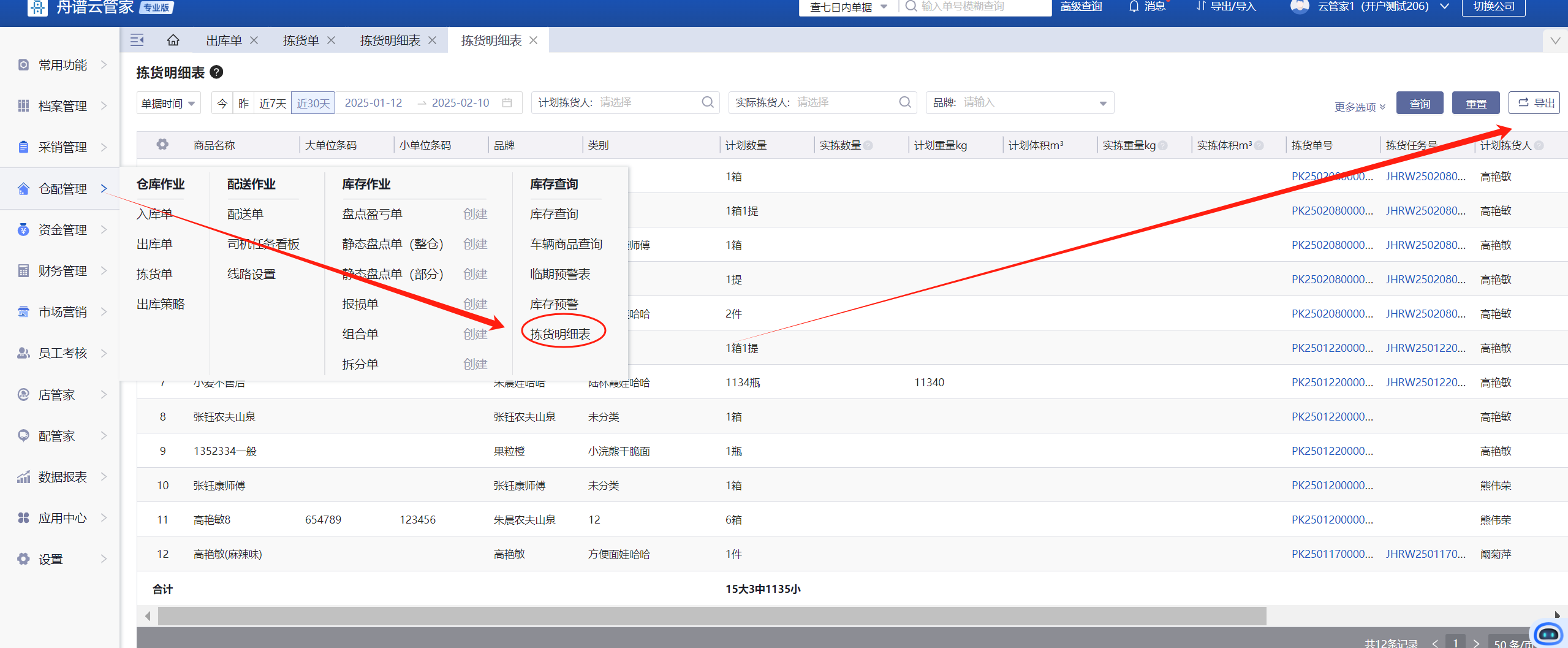
Task: Expand 更多选项 filter options
Action: (x=1360, y=107)
